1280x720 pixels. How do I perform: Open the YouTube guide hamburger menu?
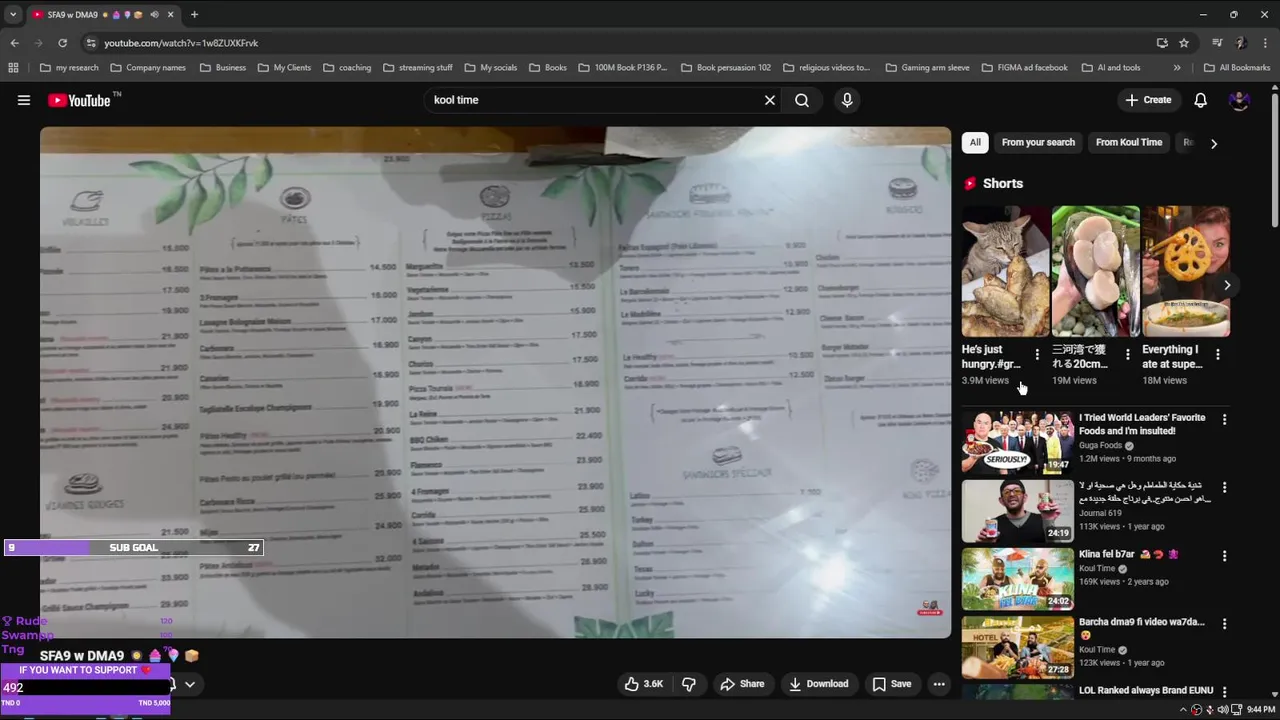(24, 100)
